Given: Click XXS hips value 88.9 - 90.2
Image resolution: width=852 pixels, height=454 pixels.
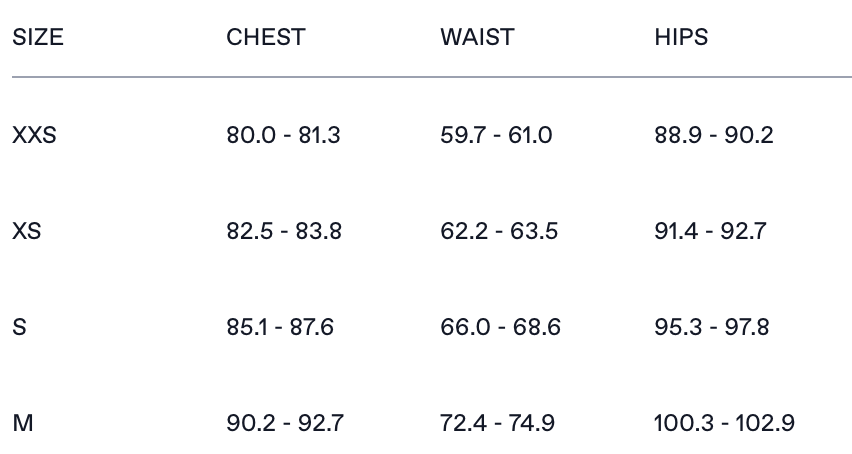Looking at the screenshot, I should tap(714, 135).
